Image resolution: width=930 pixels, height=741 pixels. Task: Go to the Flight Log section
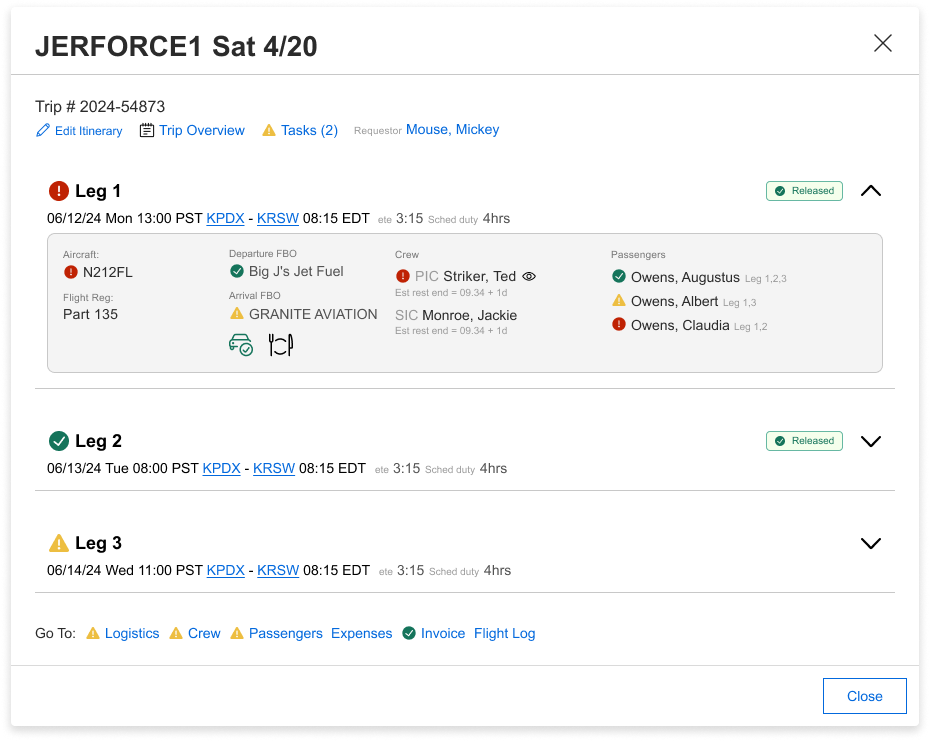pyautogui.click(x=504, y=633)
